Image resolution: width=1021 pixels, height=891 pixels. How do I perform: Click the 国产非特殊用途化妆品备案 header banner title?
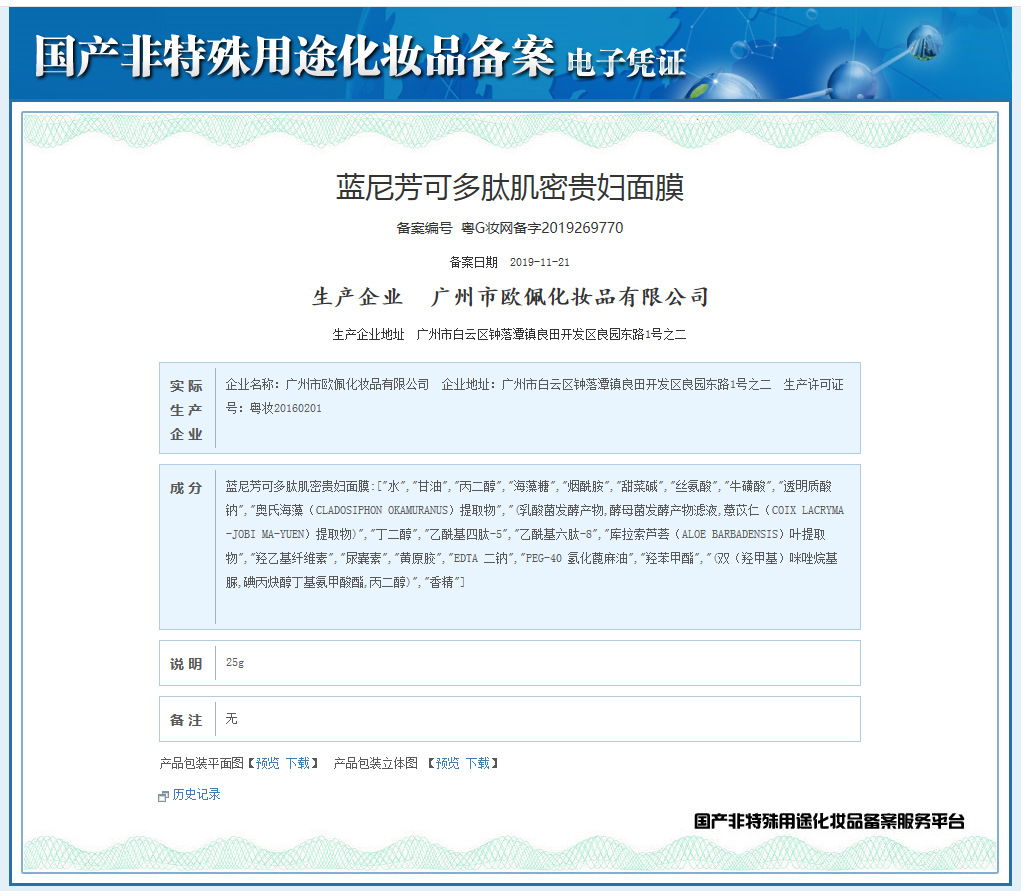point(294,57)
